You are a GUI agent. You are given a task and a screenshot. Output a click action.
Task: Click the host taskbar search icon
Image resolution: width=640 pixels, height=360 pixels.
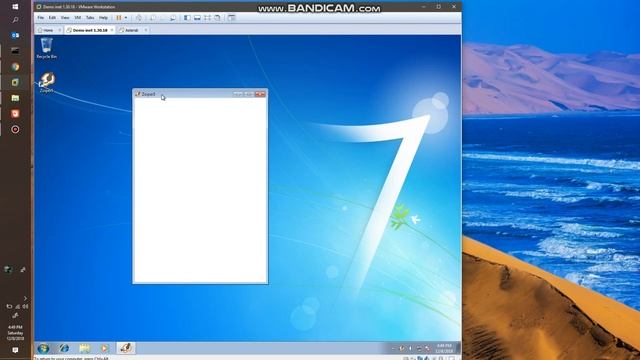15,20
